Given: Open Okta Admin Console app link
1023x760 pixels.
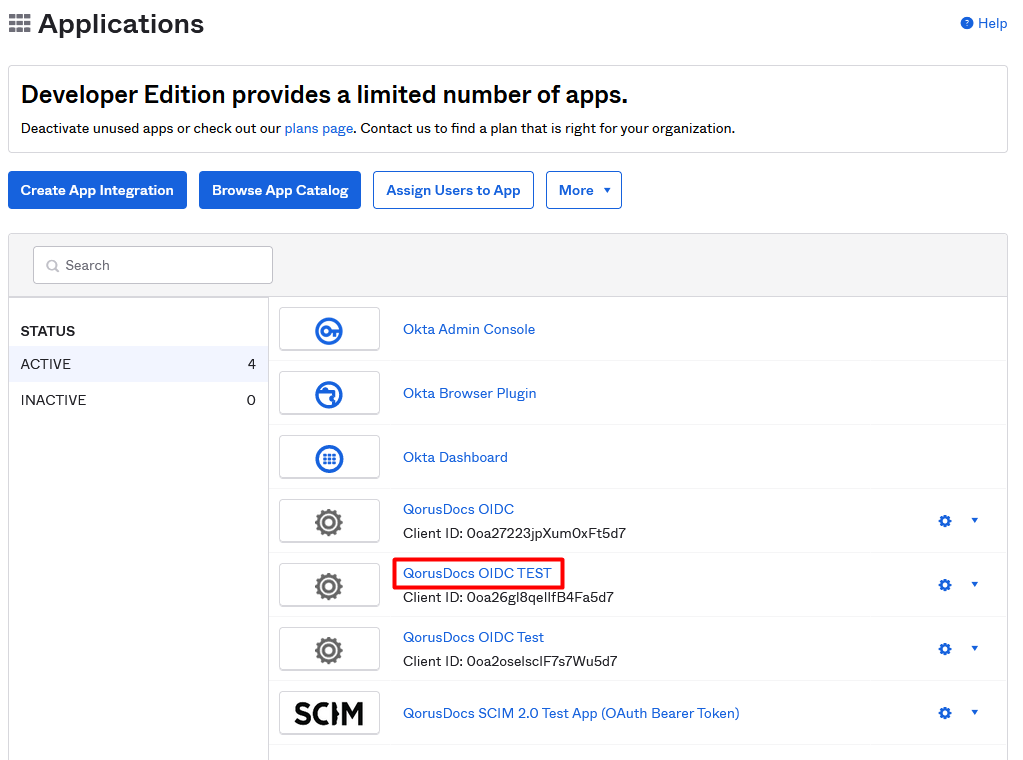Looking at the screenshot, I should (x=469, y=329).
